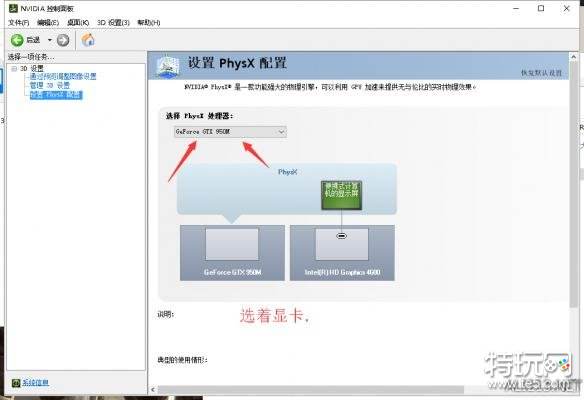
Task: Click the vertical scrollbar up arrow
Action: [x=574, y=57]
